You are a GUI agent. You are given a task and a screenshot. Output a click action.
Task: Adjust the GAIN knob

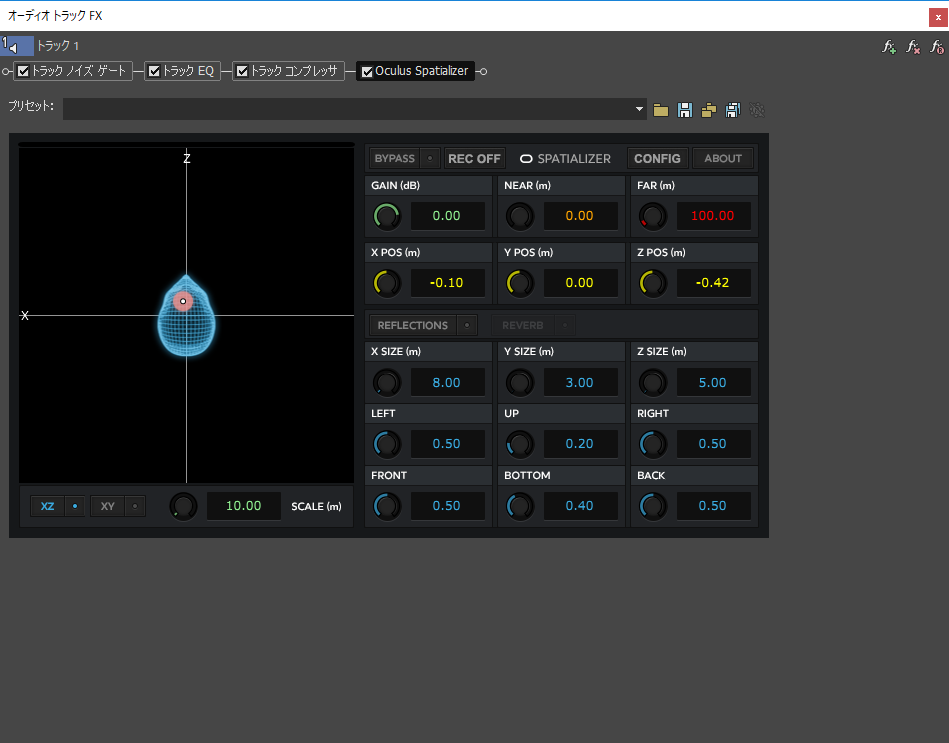click(x=386, y=216)
